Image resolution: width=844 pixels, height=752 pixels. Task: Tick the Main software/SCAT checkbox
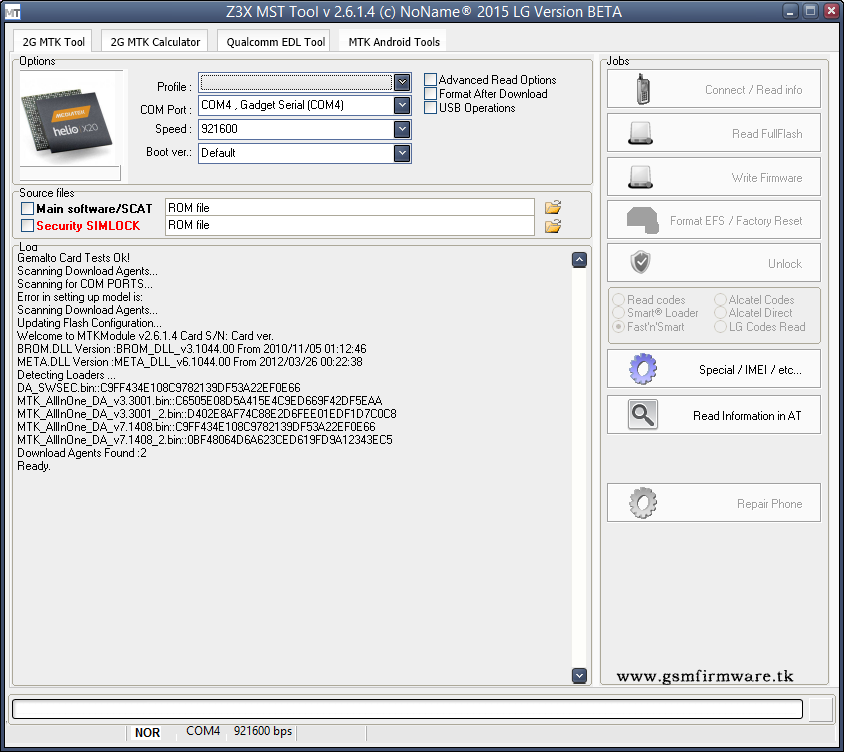point(27,208)
